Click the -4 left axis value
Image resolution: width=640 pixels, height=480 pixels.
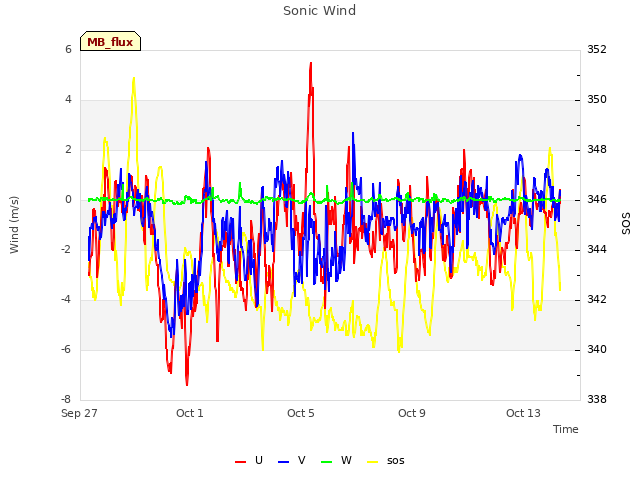[66, 300]
